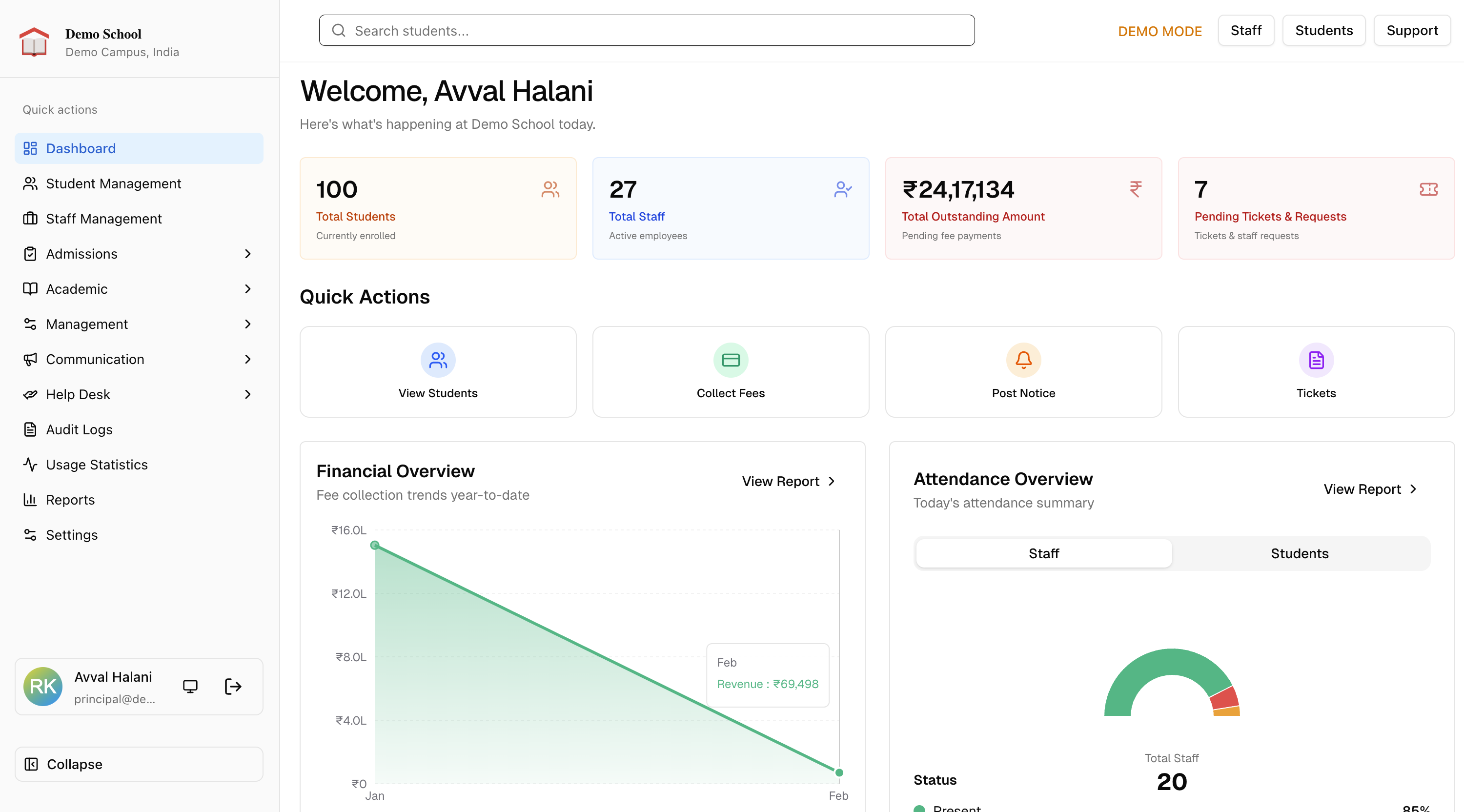This screenshot has width=1464, height=812.
Task: Click the monitor display icon in user card
Action: click(x=190, y=687)
